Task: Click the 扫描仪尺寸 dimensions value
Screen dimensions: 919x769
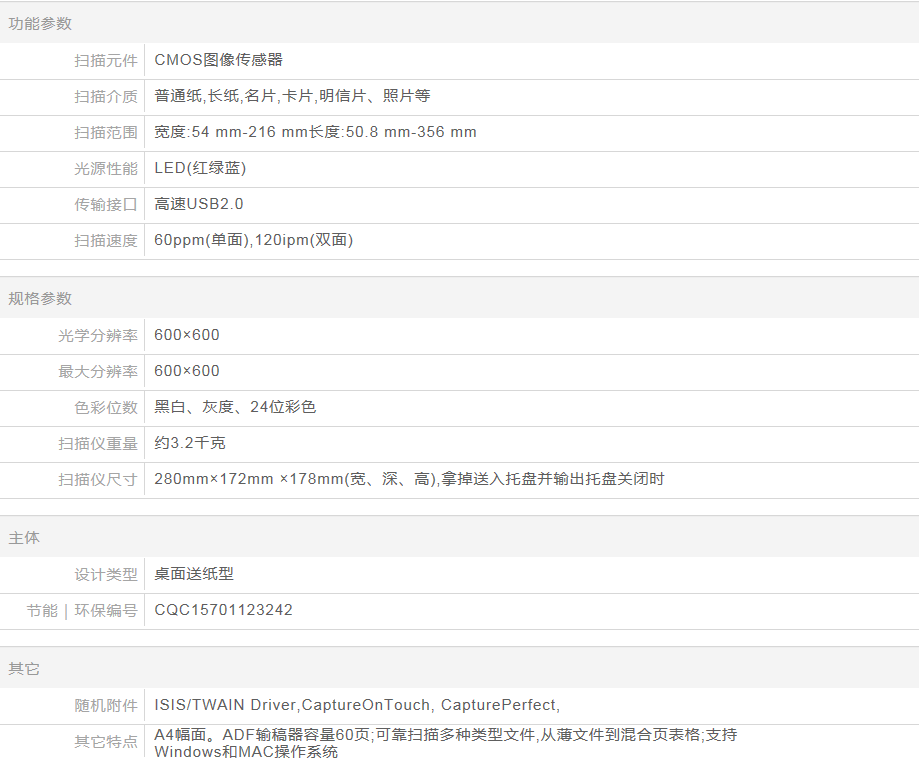Action: (x=409, y=479)
